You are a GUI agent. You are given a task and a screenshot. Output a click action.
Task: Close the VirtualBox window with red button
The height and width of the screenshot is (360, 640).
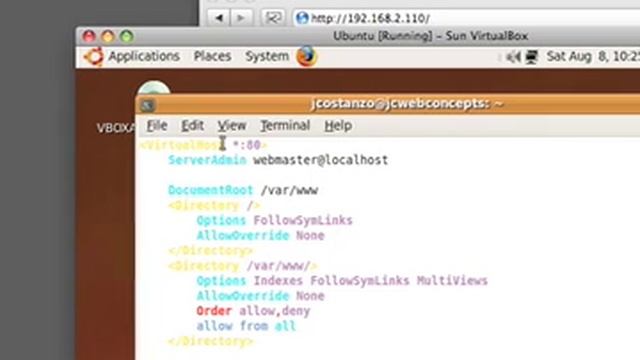[x=89, y=36]
